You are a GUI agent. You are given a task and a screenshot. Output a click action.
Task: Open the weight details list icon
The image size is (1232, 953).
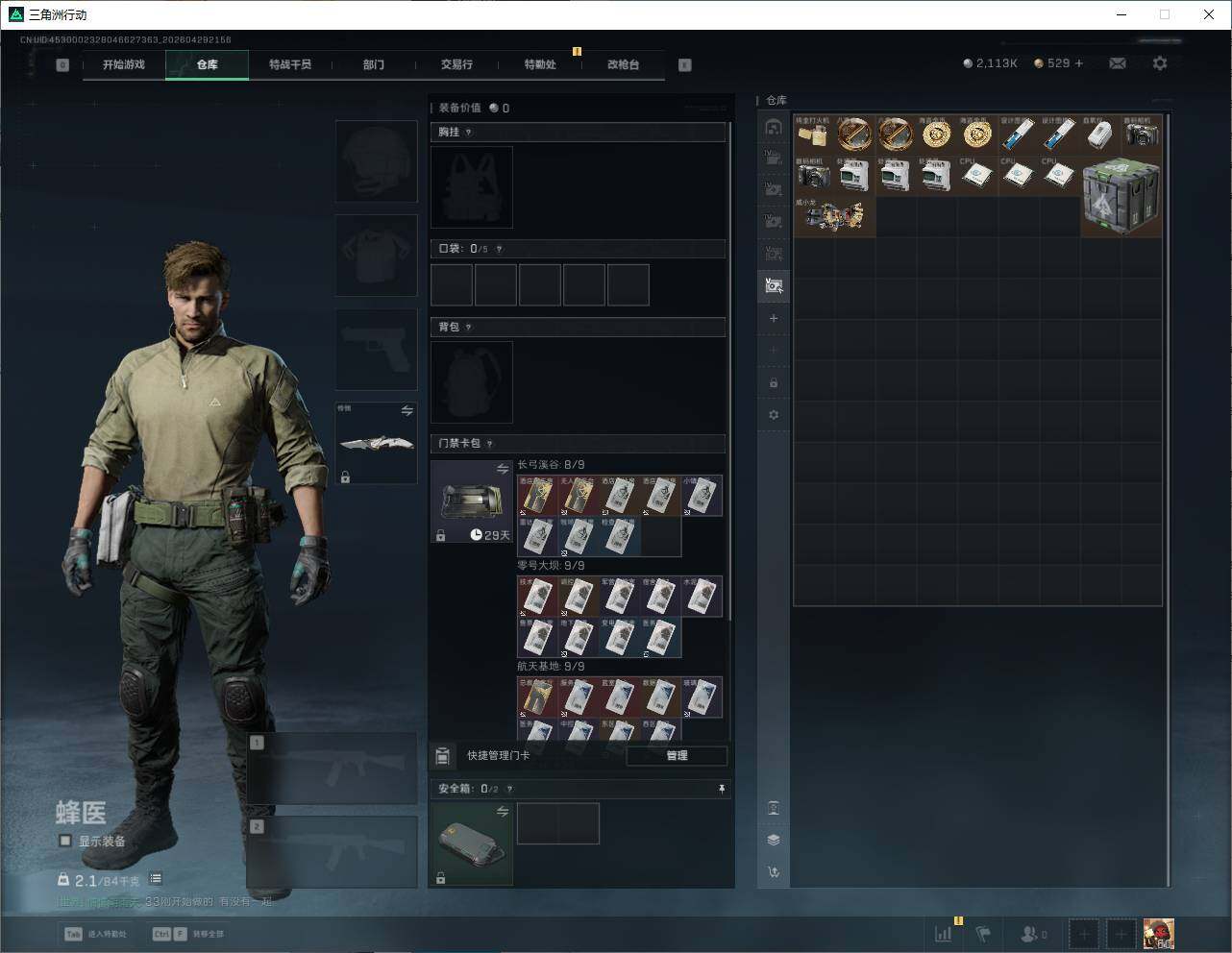(x=156, y=878)
